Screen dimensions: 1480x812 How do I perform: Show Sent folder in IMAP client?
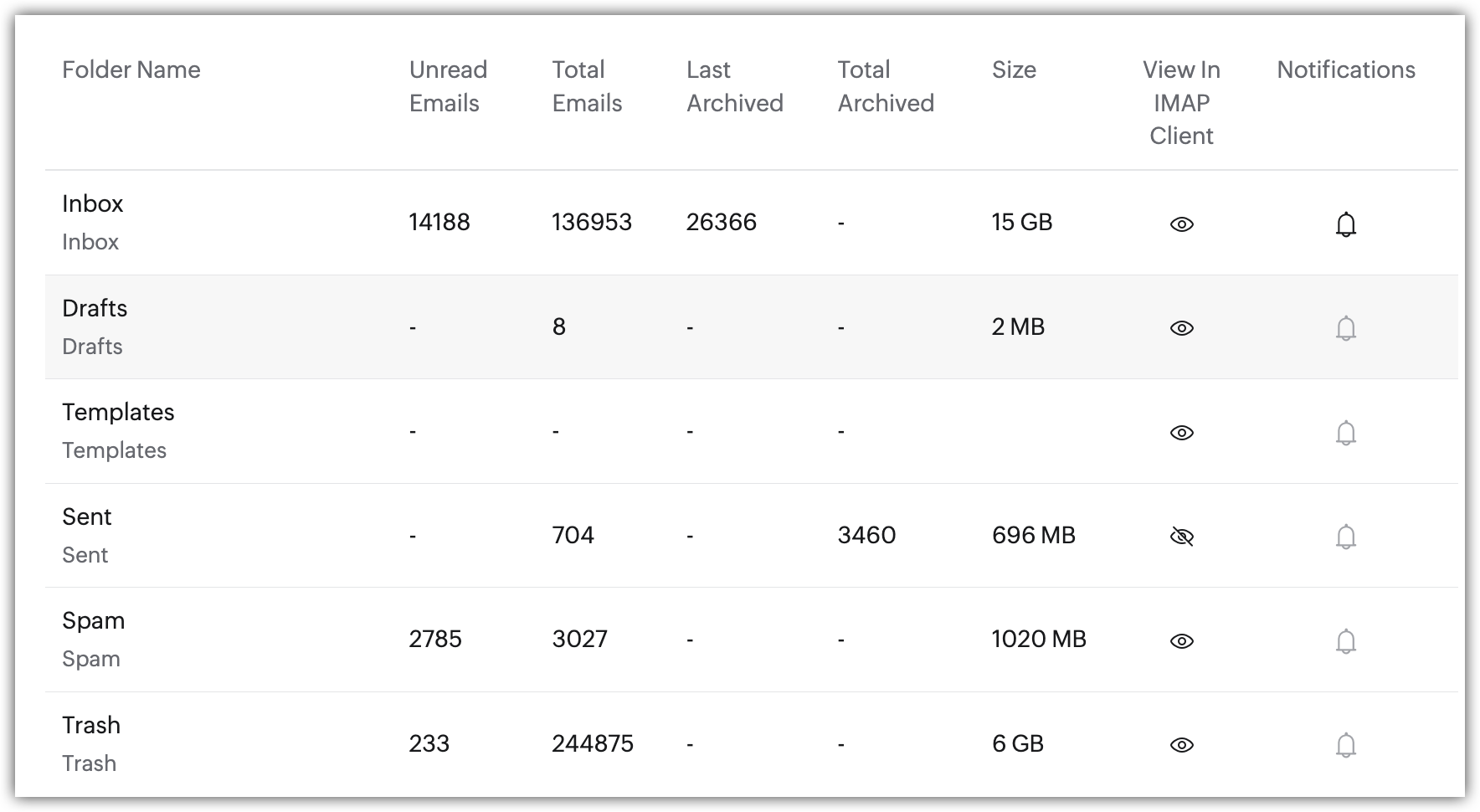pos(1181,537)
